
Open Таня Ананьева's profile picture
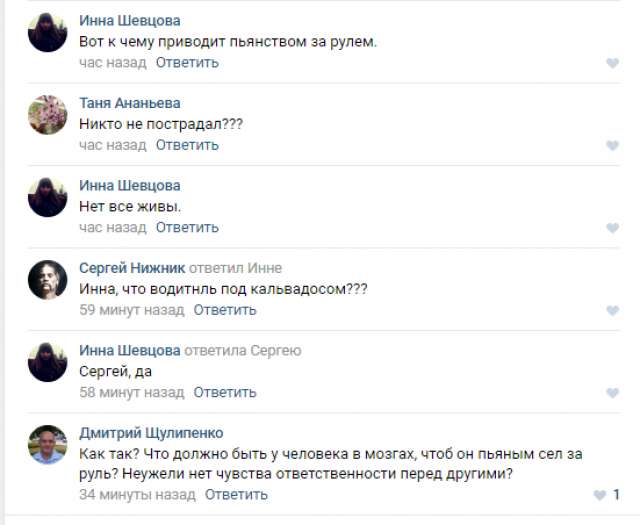pyautogui.click(x=47, y=115)
